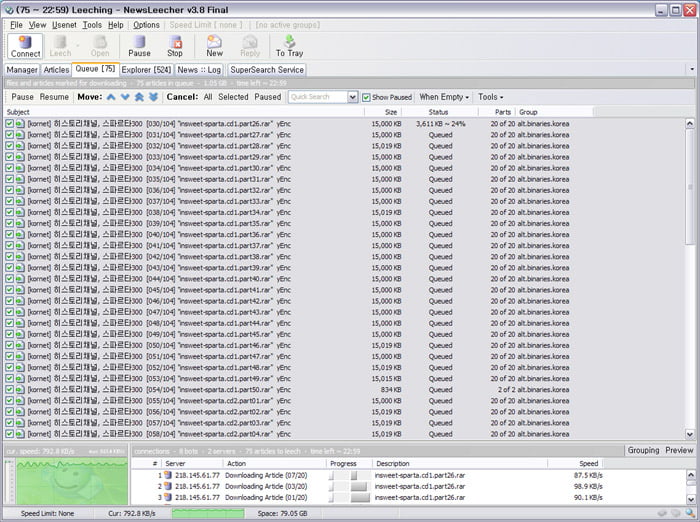Image resolution: width=700 pixels, height=522 pixels.
Task: Click the Leech toolbar icon
Action: coord(60,46)
